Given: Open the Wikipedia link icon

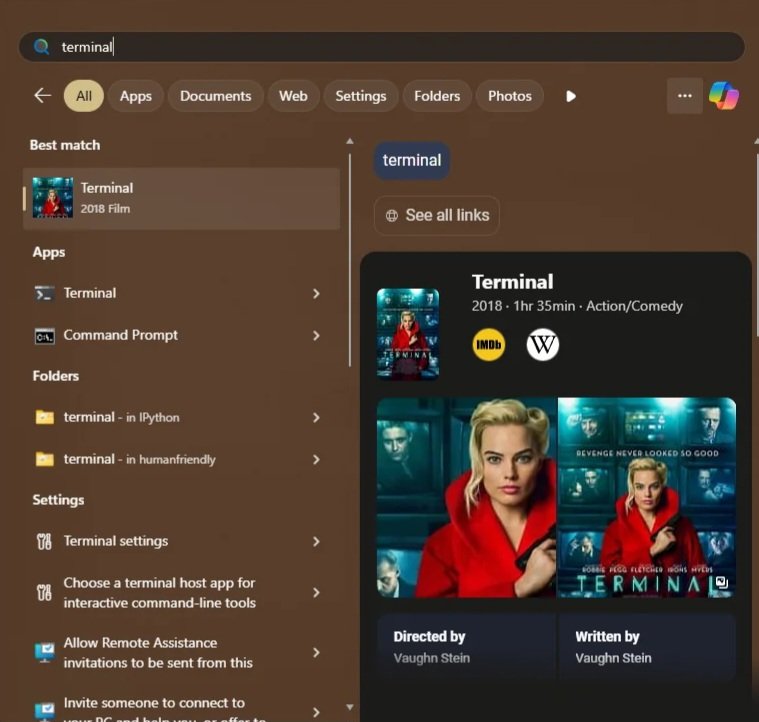Looking at the screenshot, I should [x=543, y=345].
